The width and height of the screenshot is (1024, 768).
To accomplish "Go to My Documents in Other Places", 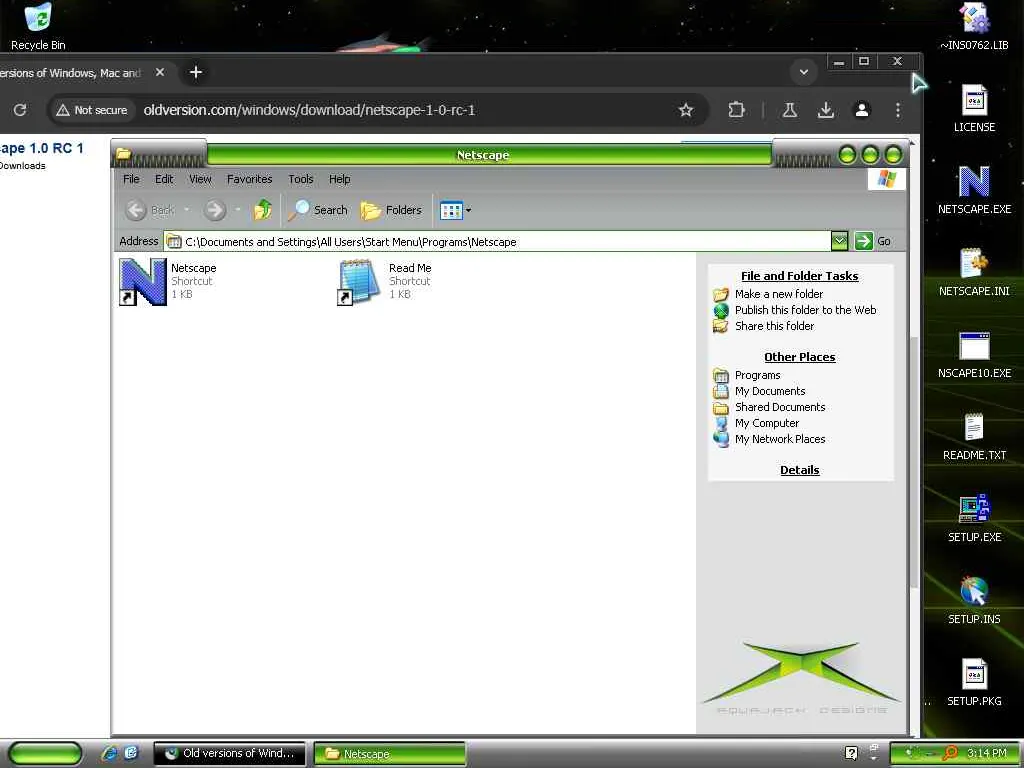I will coord(769,391).
